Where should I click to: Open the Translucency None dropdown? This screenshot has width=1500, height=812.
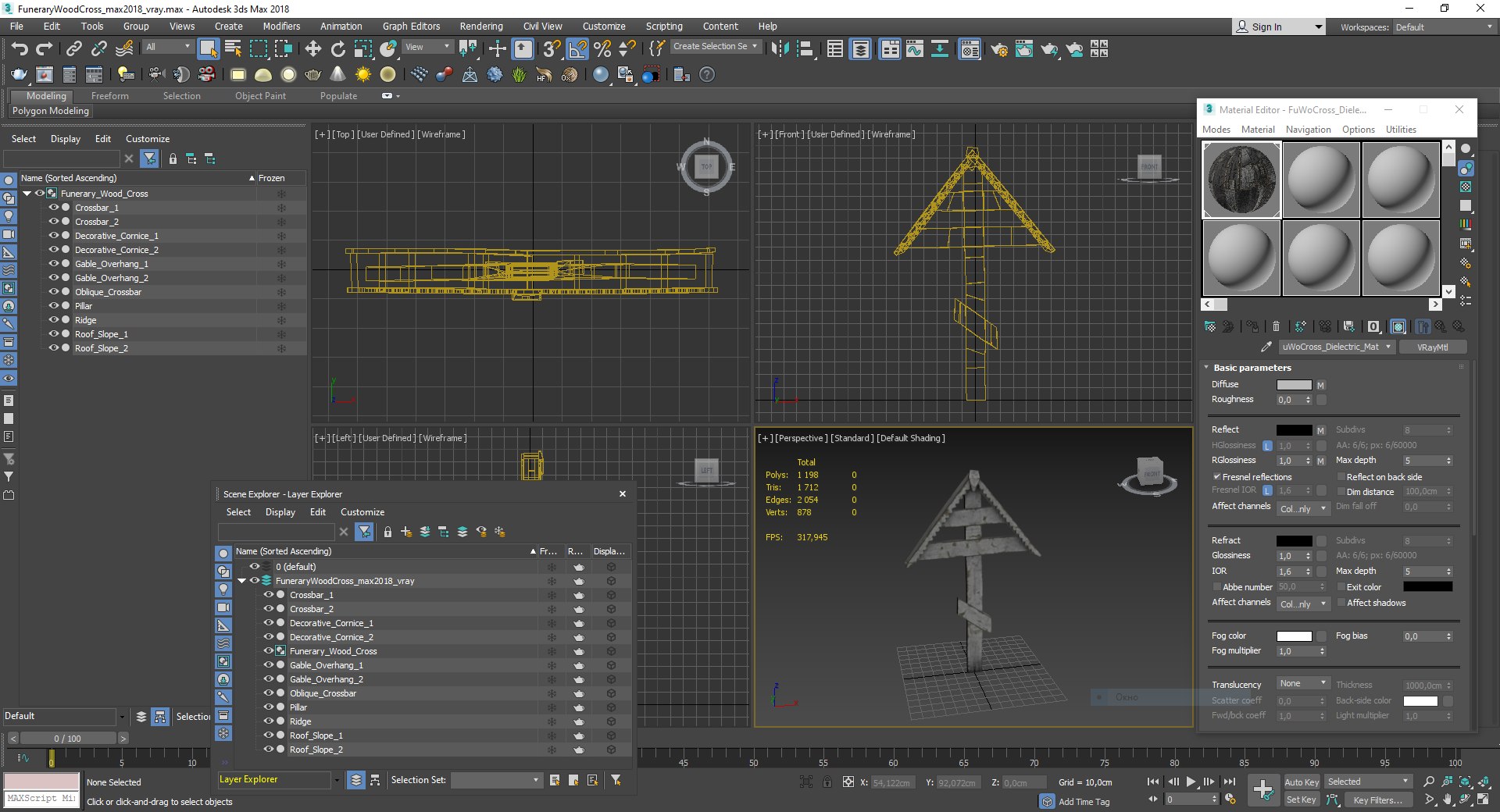[x=1302, y=684]
